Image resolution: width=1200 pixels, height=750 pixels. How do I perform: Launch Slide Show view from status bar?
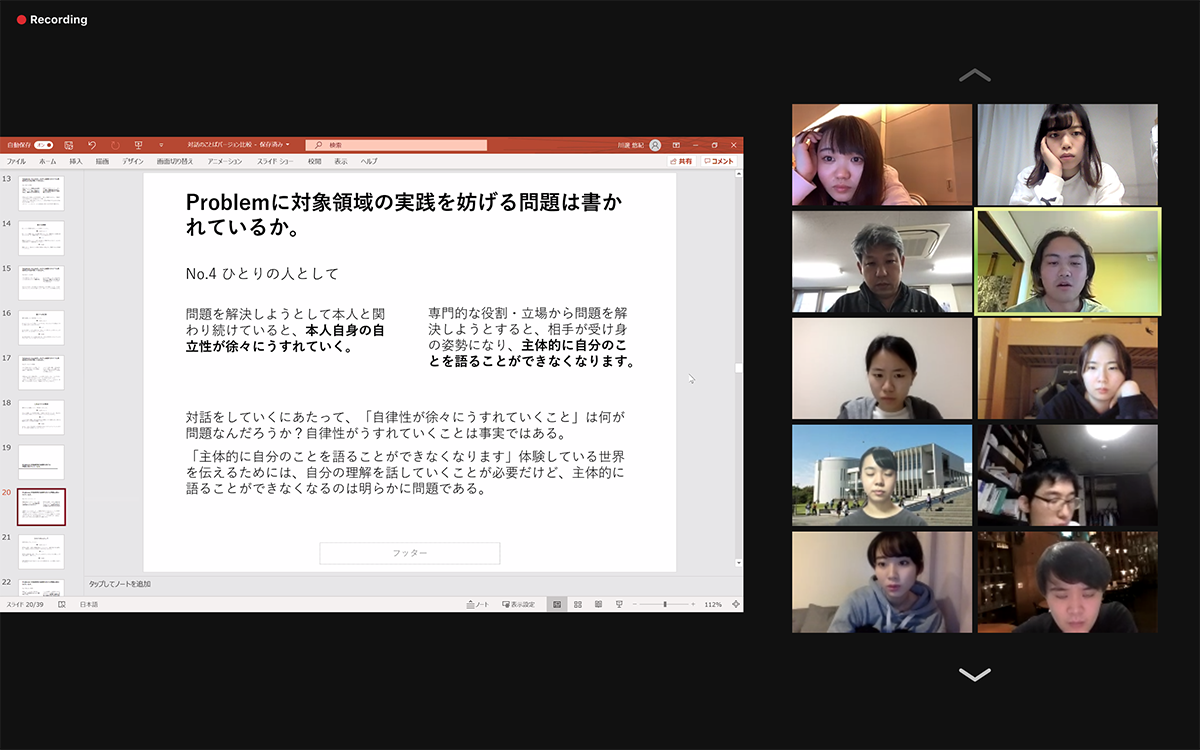click(618, 604)
